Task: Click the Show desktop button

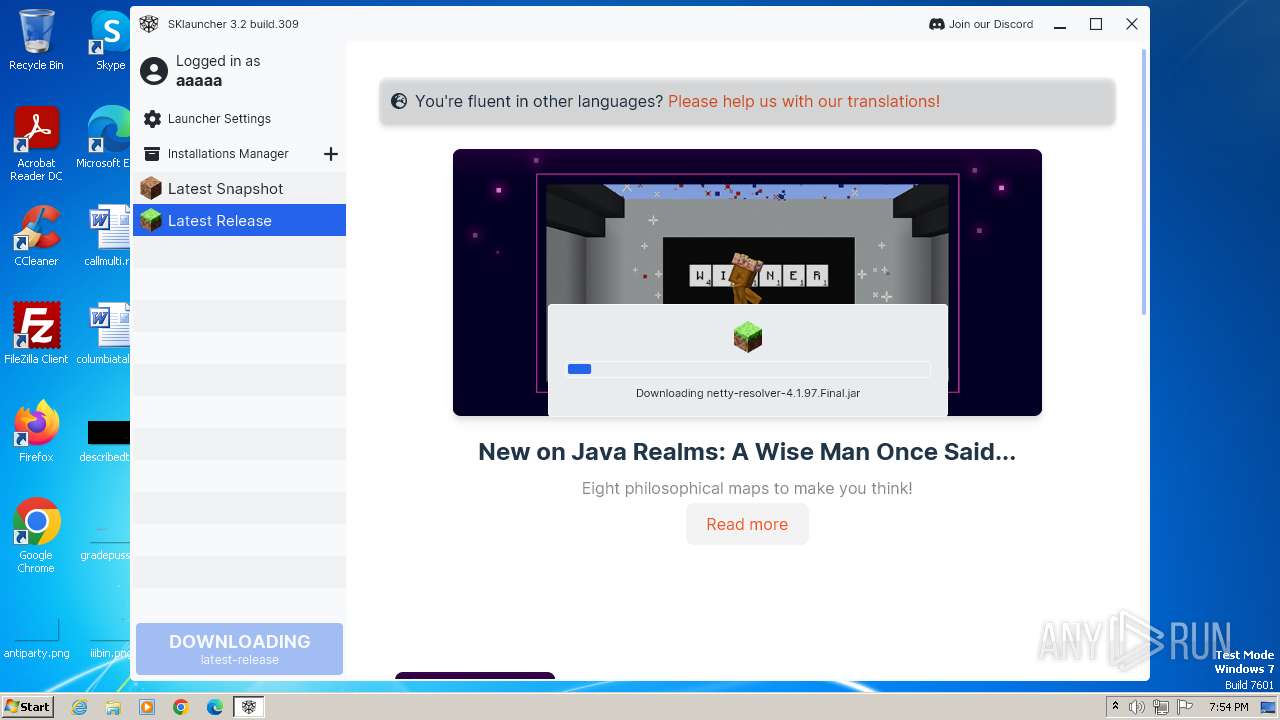Action: tap(1269, 707)
